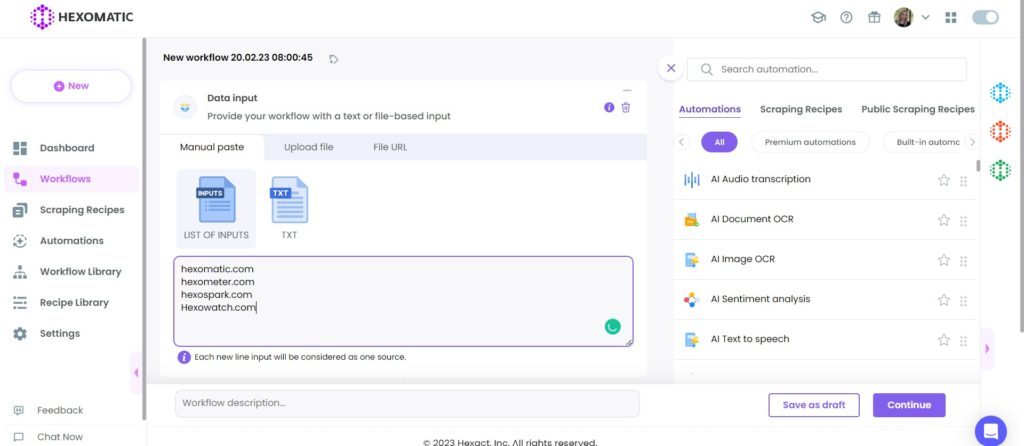Viewport: 1024px width, 446px height.
Task: Favorite AI Audio transcription with star
Action: [x=944, y=180]
